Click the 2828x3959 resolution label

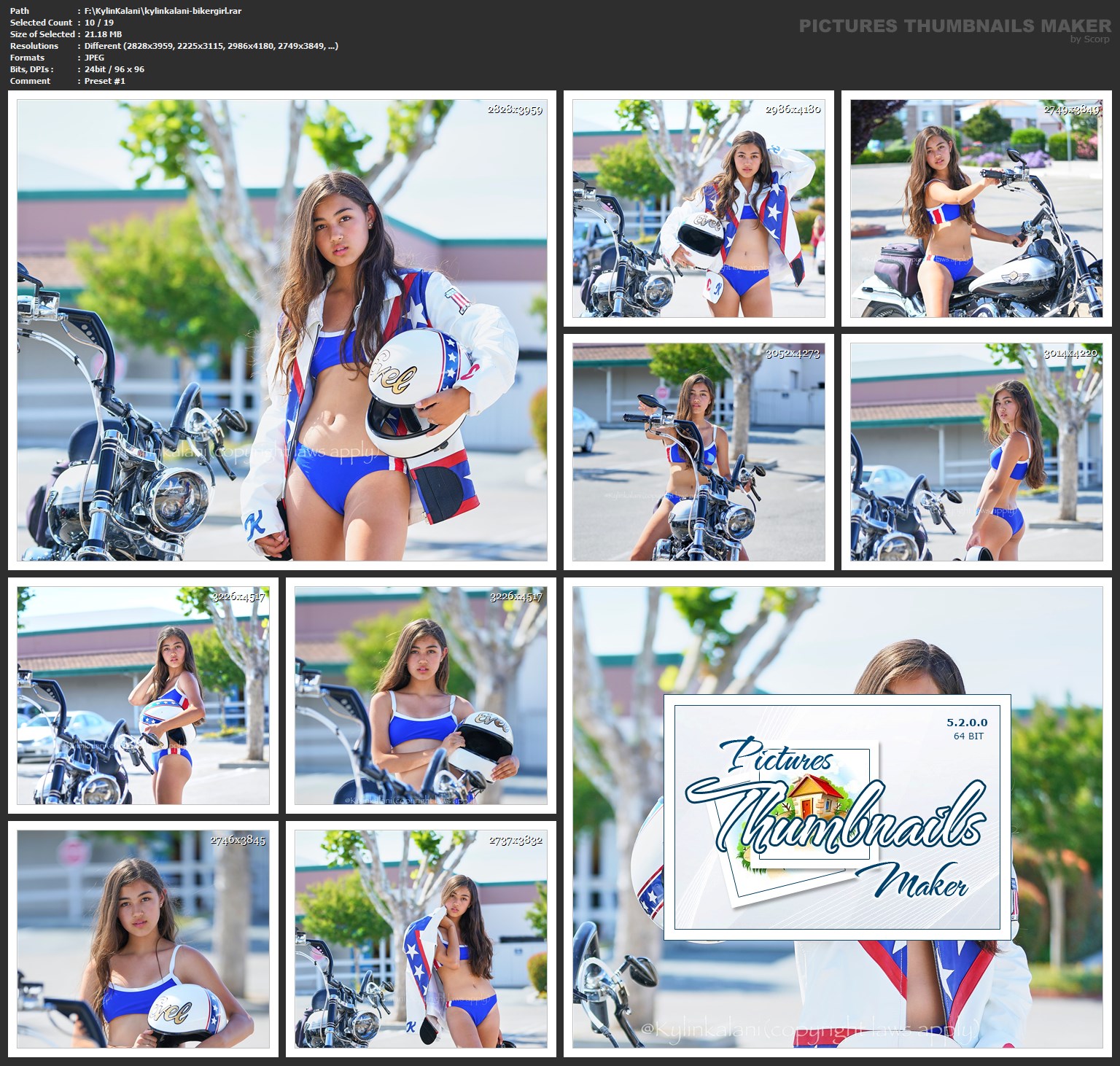[515, 110]
